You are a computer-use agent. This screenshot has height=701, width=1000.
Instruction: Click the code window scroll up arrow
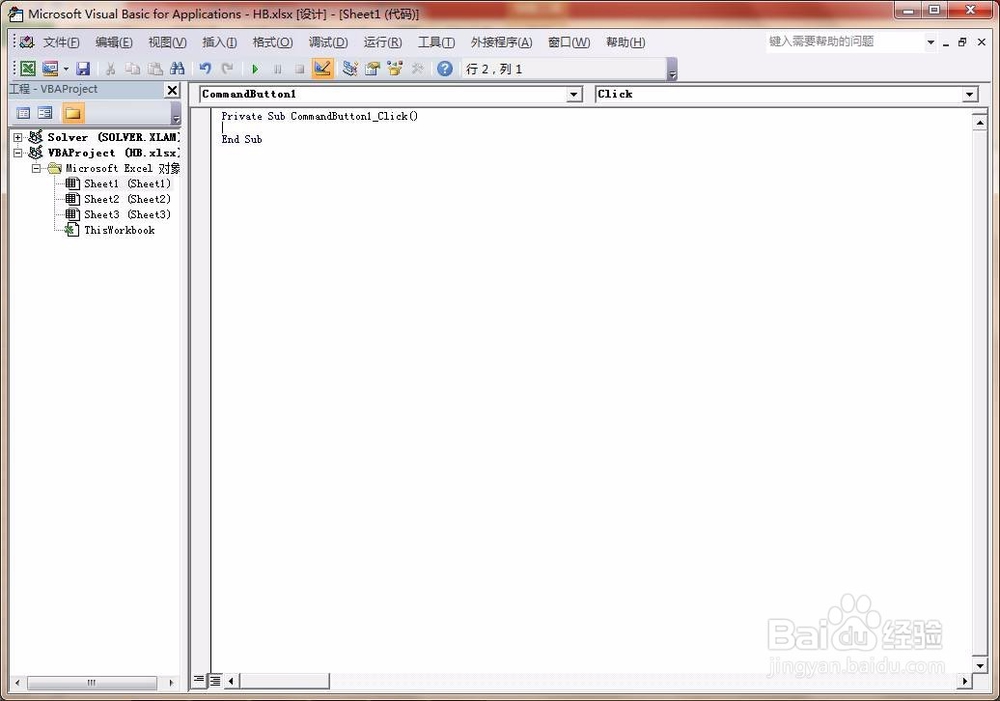pos(980,122)
